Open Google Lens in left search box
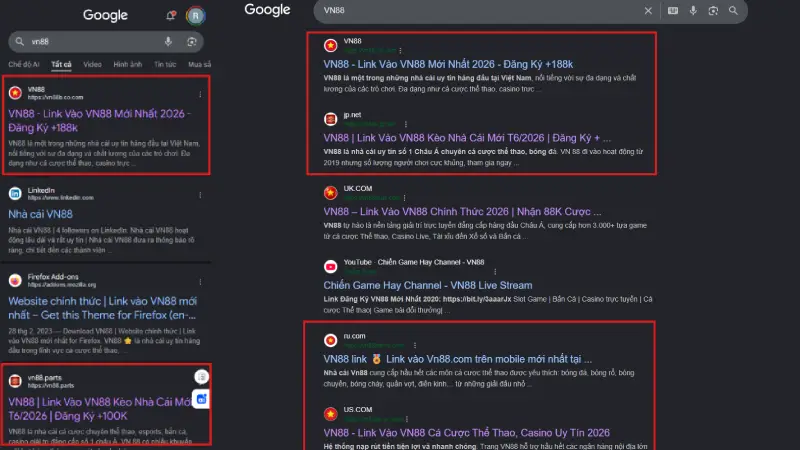The image size is (800, 450). pyautogui.click(x=192, y=42)
